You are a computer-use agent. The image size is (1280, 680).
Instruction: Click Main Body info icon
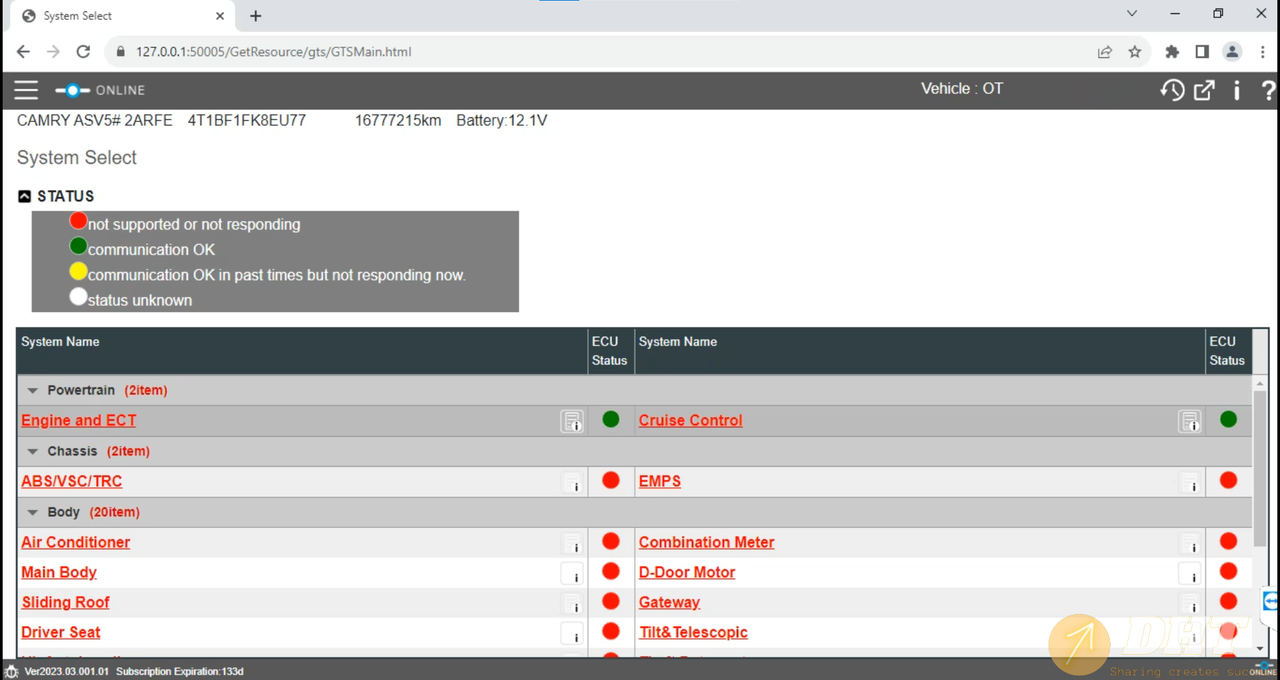tap(572, 574)
